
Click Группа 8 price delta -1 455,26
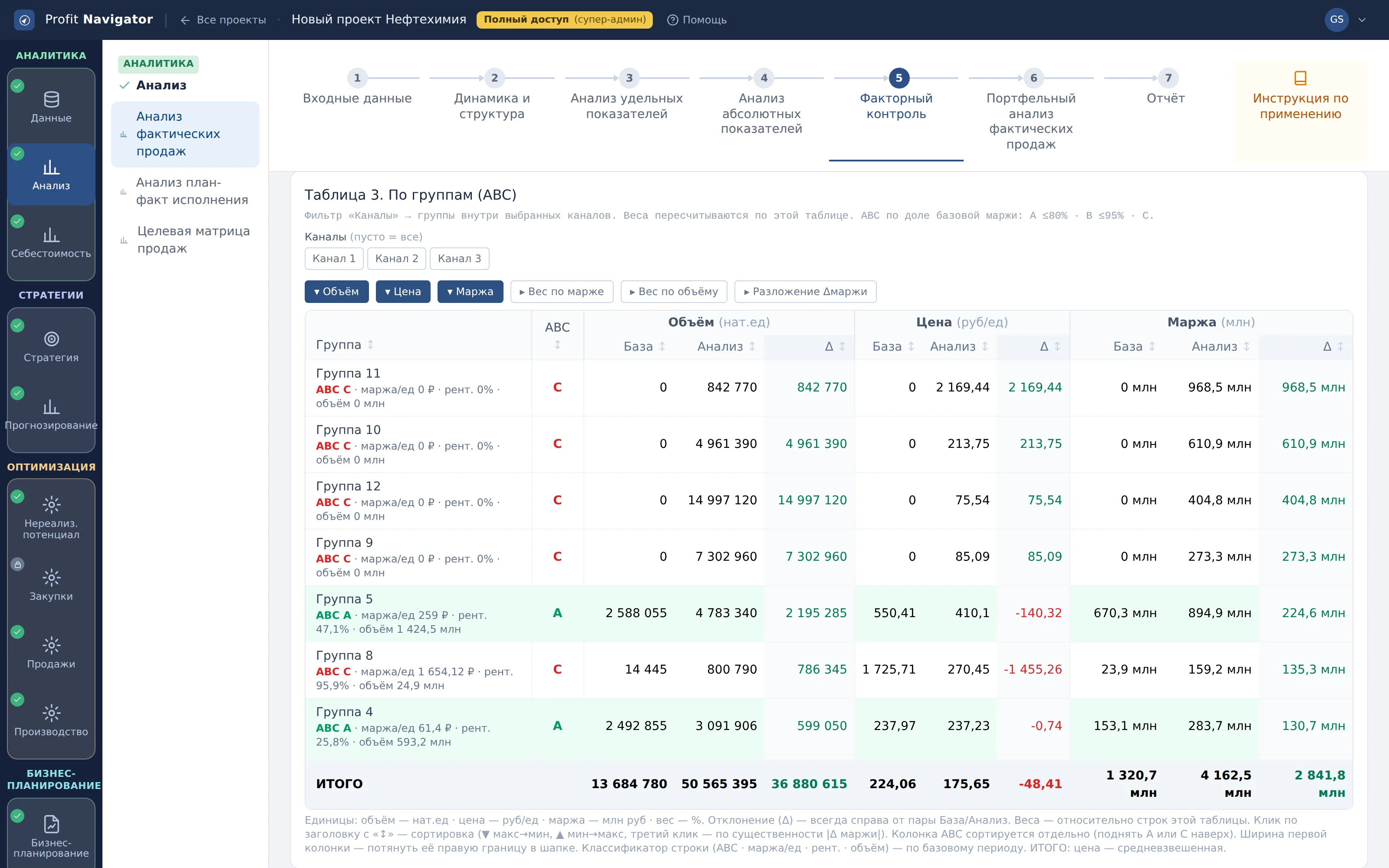pos(1033,669)
